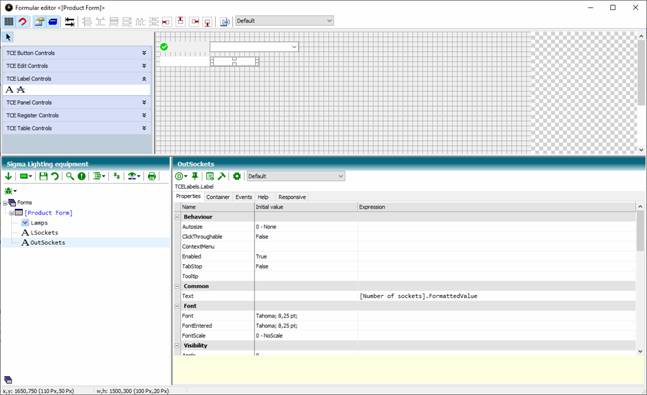
Task: Switch to the Help tab
Action: point(263,197)
